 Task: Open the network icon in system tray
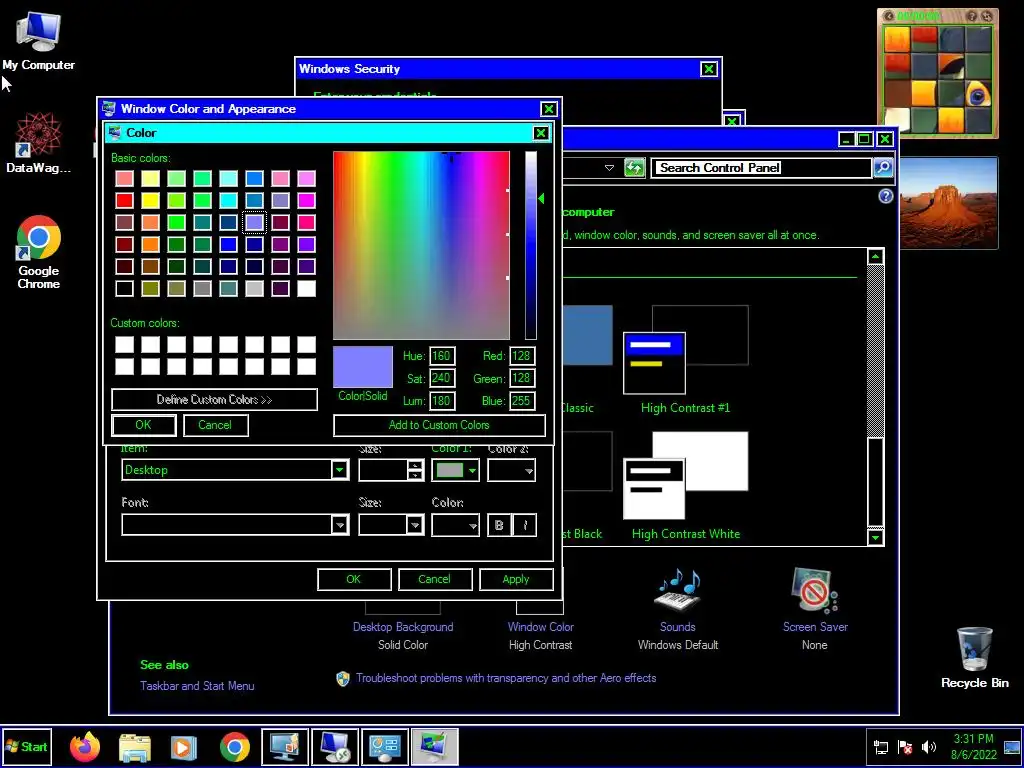[880, 747]
